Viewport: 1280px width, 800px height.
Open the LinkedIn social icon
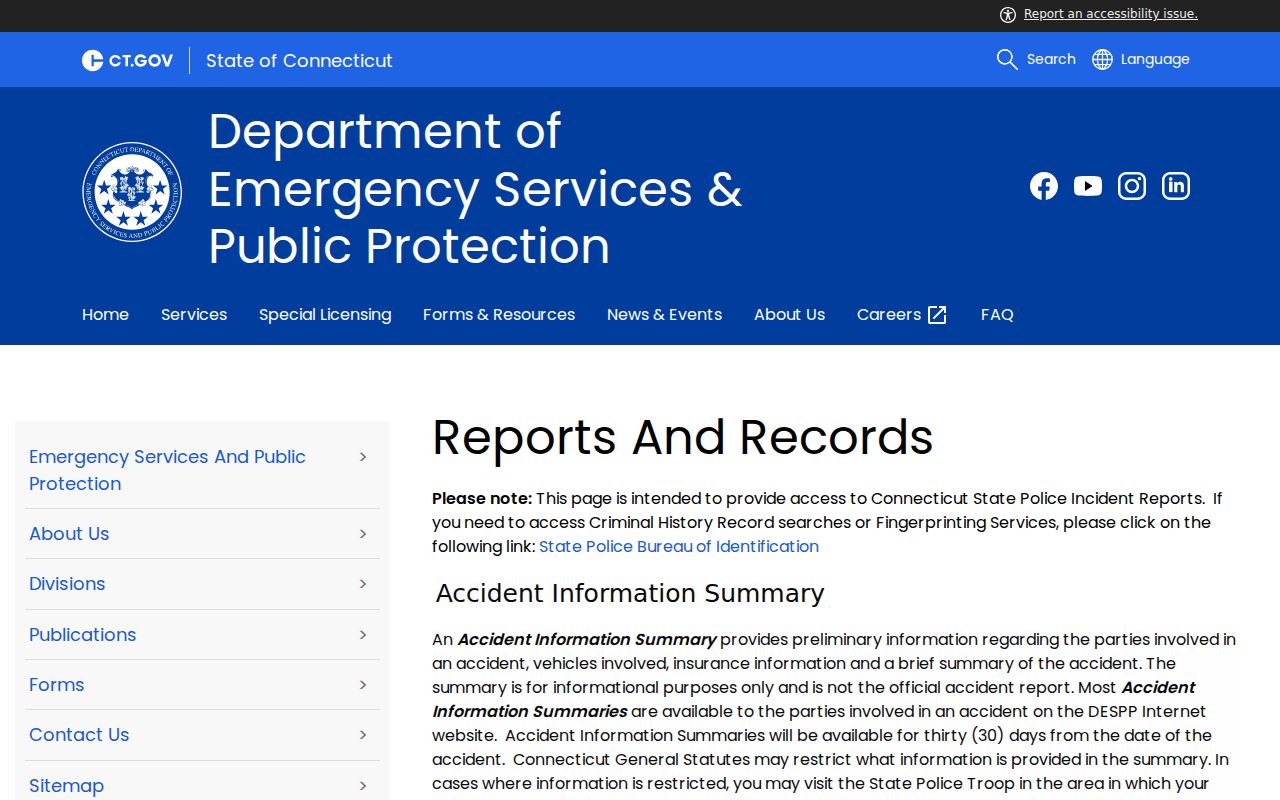point(1176,186)
